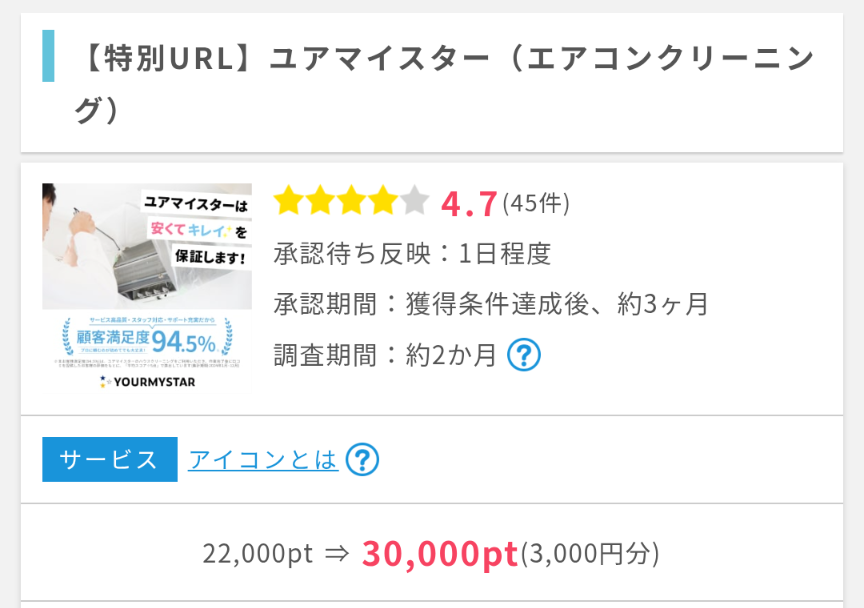Click the 承認期間 approval period line
The height and width of the screenshot is (608, 864).
(490, 303)
